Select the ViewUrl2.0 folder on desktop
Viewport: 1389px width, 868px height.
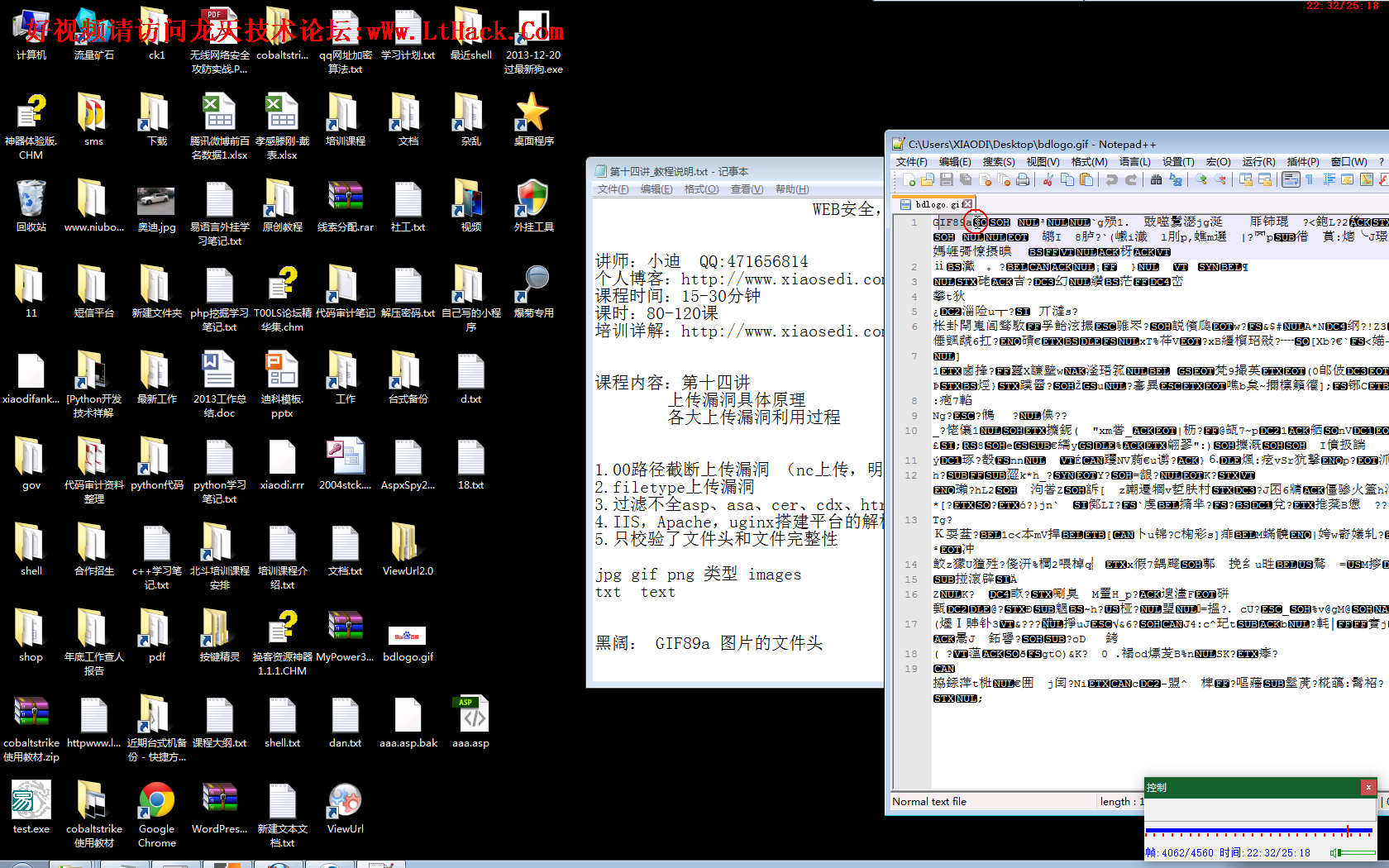pos(408,549)
